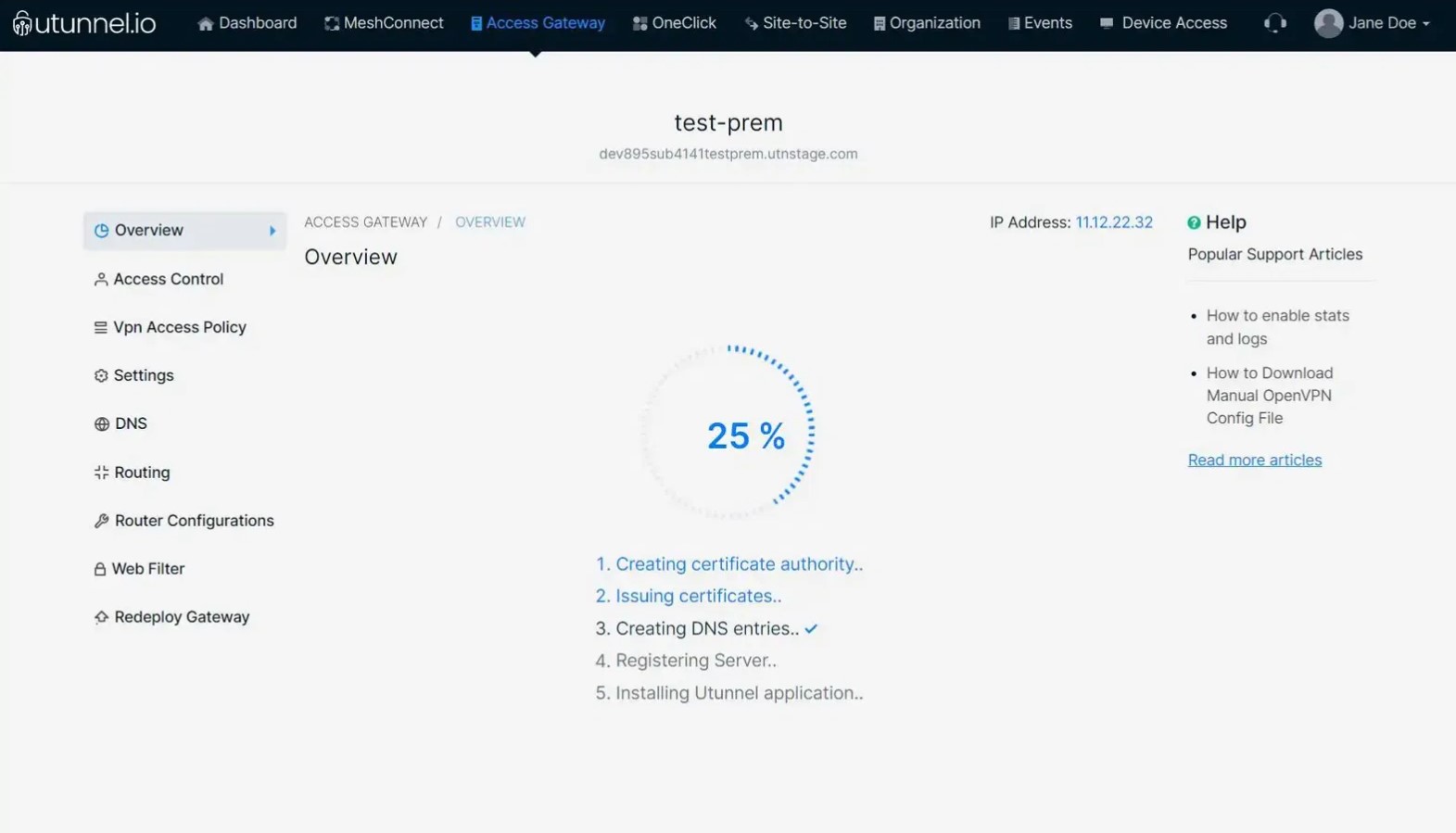Open Events in top navigation

pos(1048,23)
